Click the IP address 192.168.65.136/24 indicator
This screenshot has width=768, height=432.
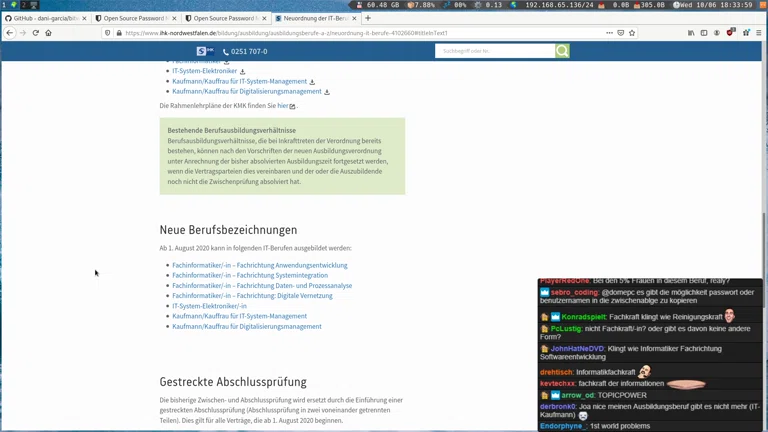[x=559, y=5]
